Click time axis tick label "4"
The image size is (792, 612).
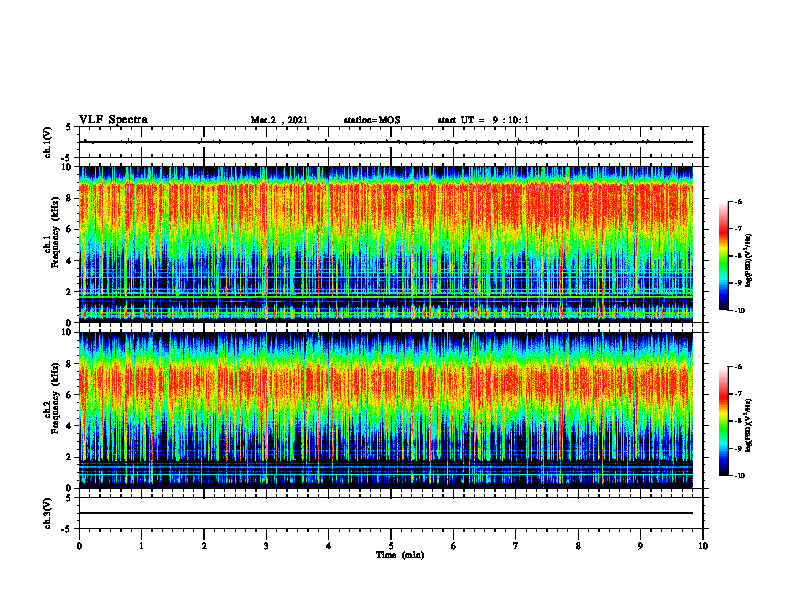[329, 546]
